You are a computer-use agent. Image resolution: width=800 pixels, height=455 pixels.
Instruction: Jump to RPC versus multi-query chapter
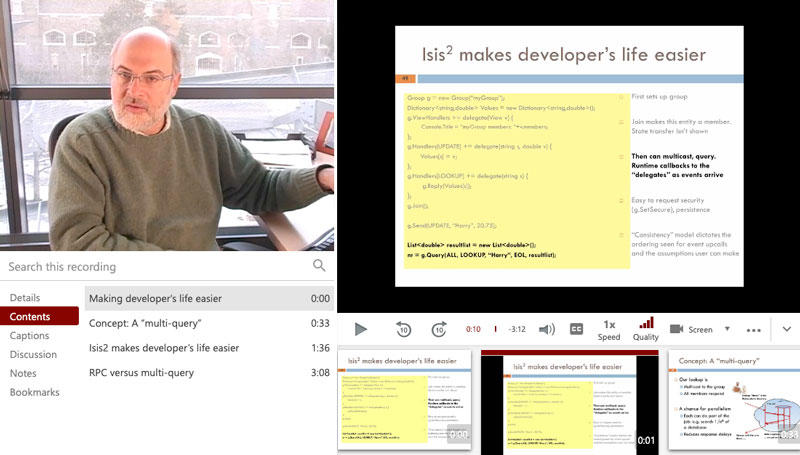click(141, 373)
